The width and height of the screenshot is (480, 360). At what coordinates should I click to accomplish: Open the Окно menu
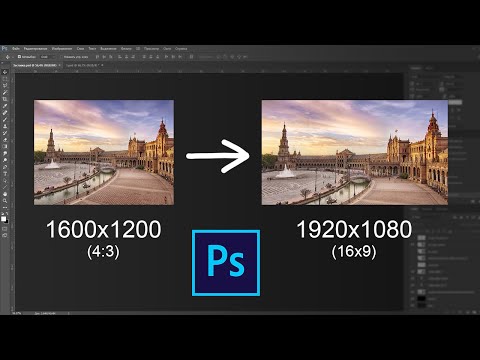(167, 49)
